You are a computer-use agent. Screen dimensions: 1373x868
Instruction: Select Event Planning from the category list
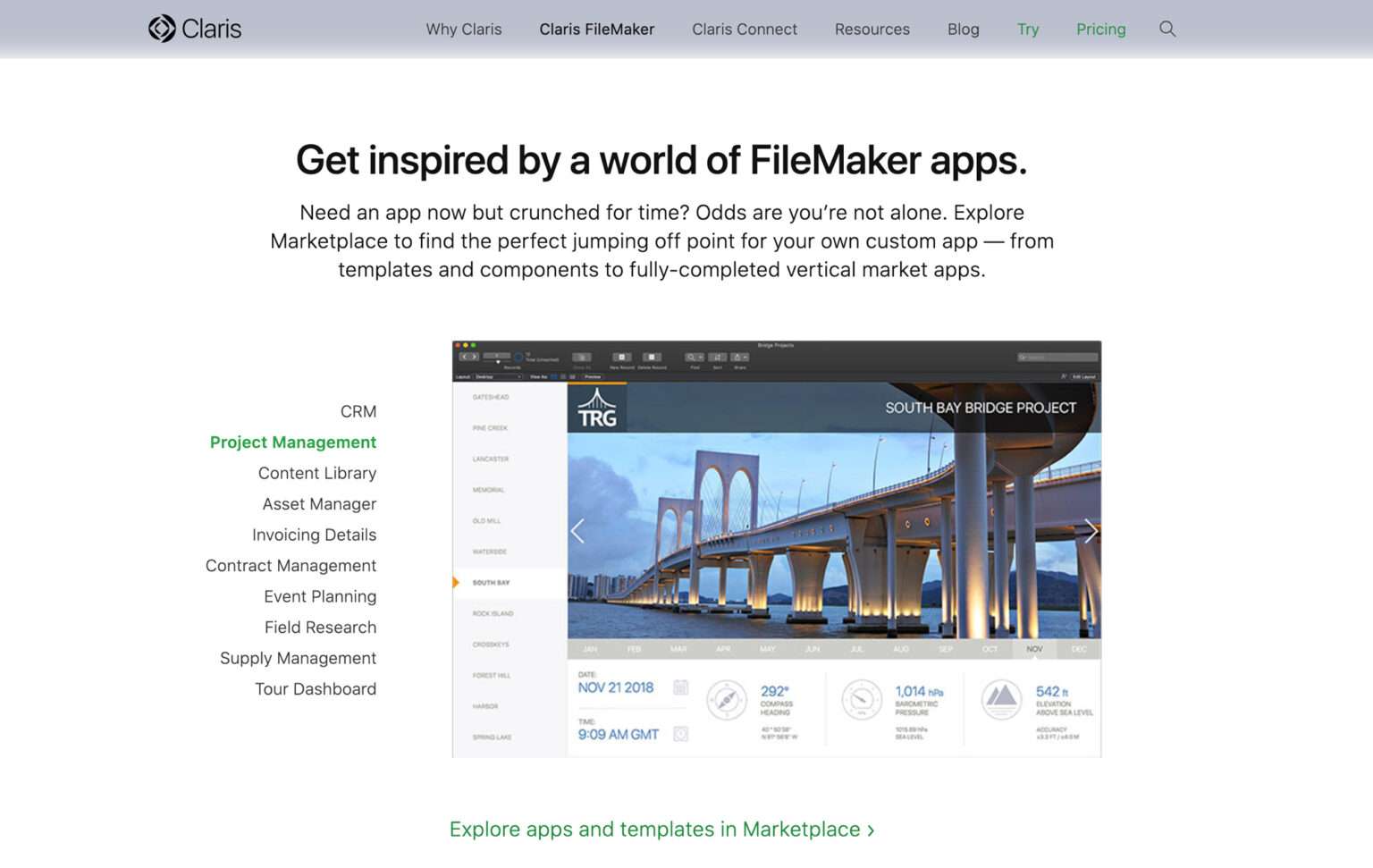point(319,596)
